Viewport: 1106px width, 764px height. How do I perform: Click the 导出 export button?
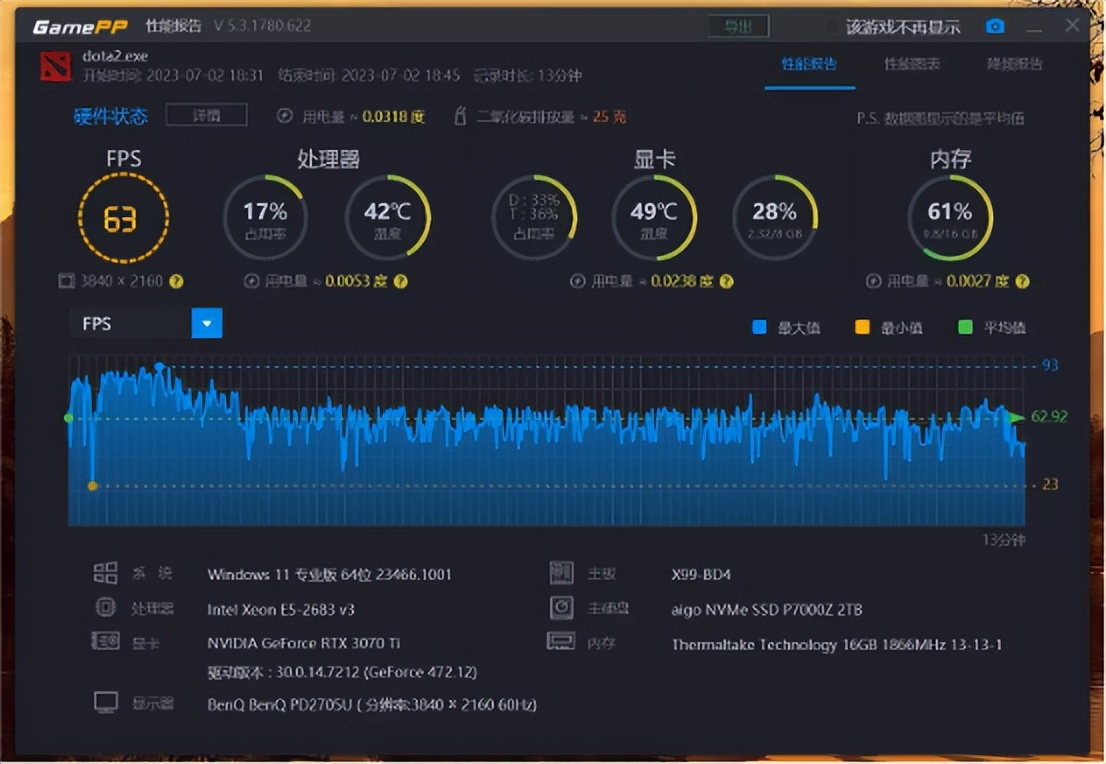point(738,25)
